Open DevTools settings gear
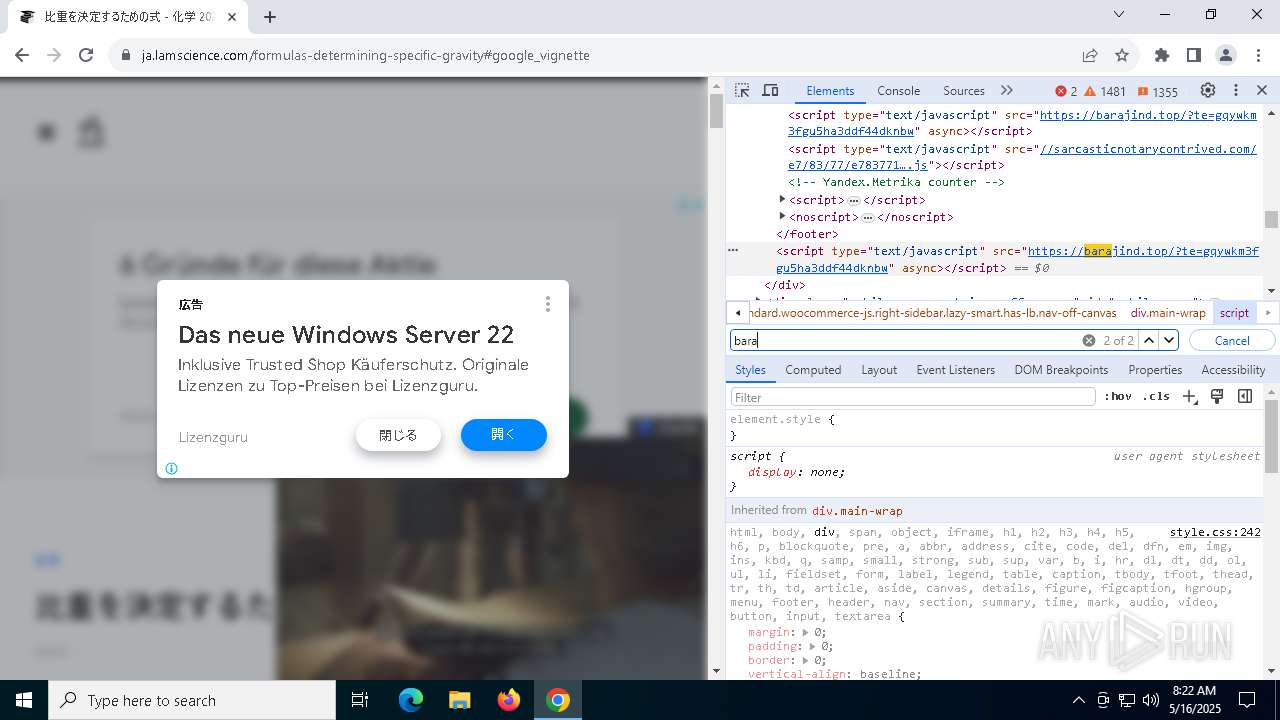Viewport: 1280px width, 720px height. (1208, 90)
